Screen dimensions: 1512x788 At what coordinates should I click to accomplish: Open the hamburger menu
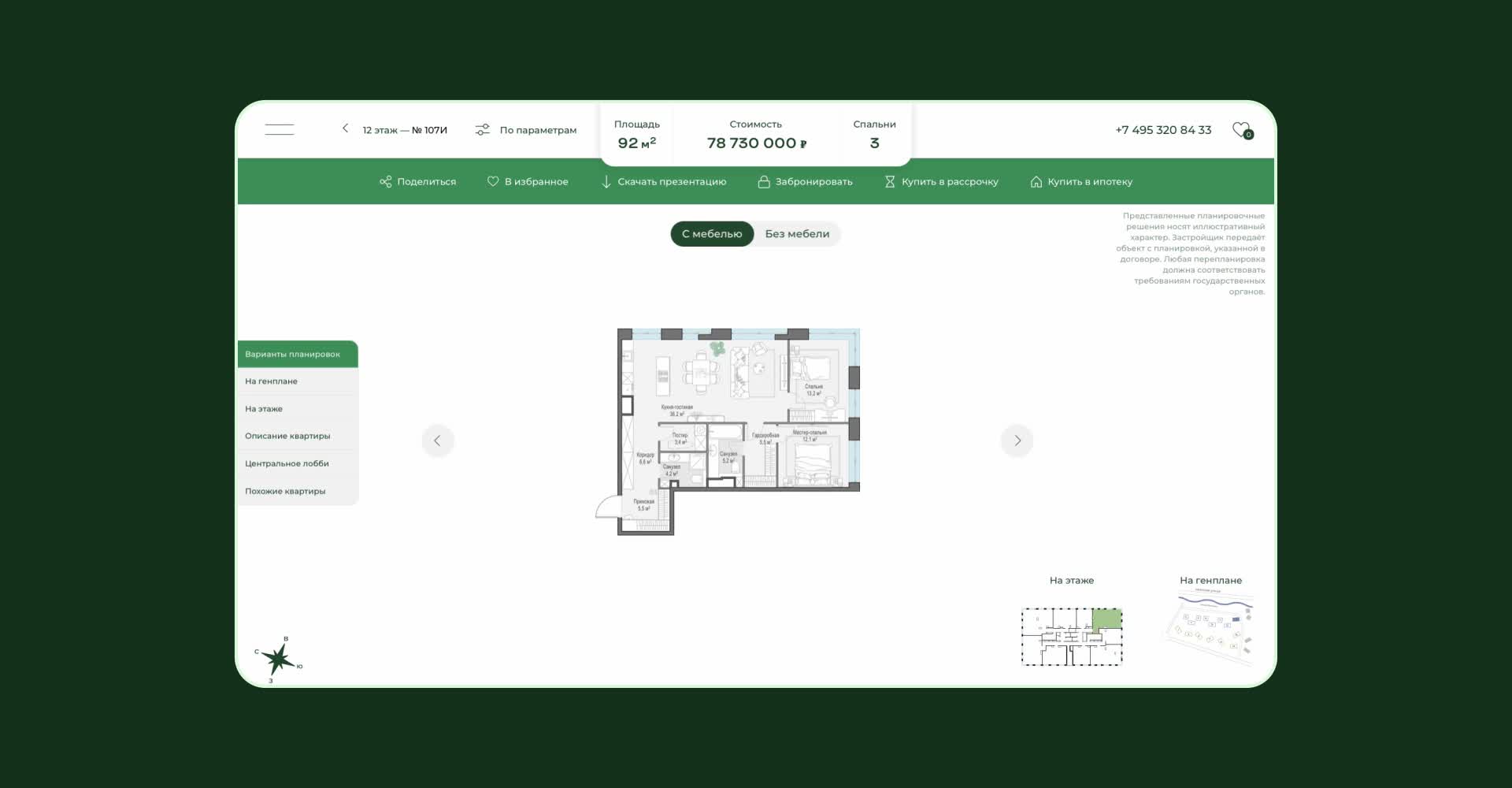tap(279, 130)
